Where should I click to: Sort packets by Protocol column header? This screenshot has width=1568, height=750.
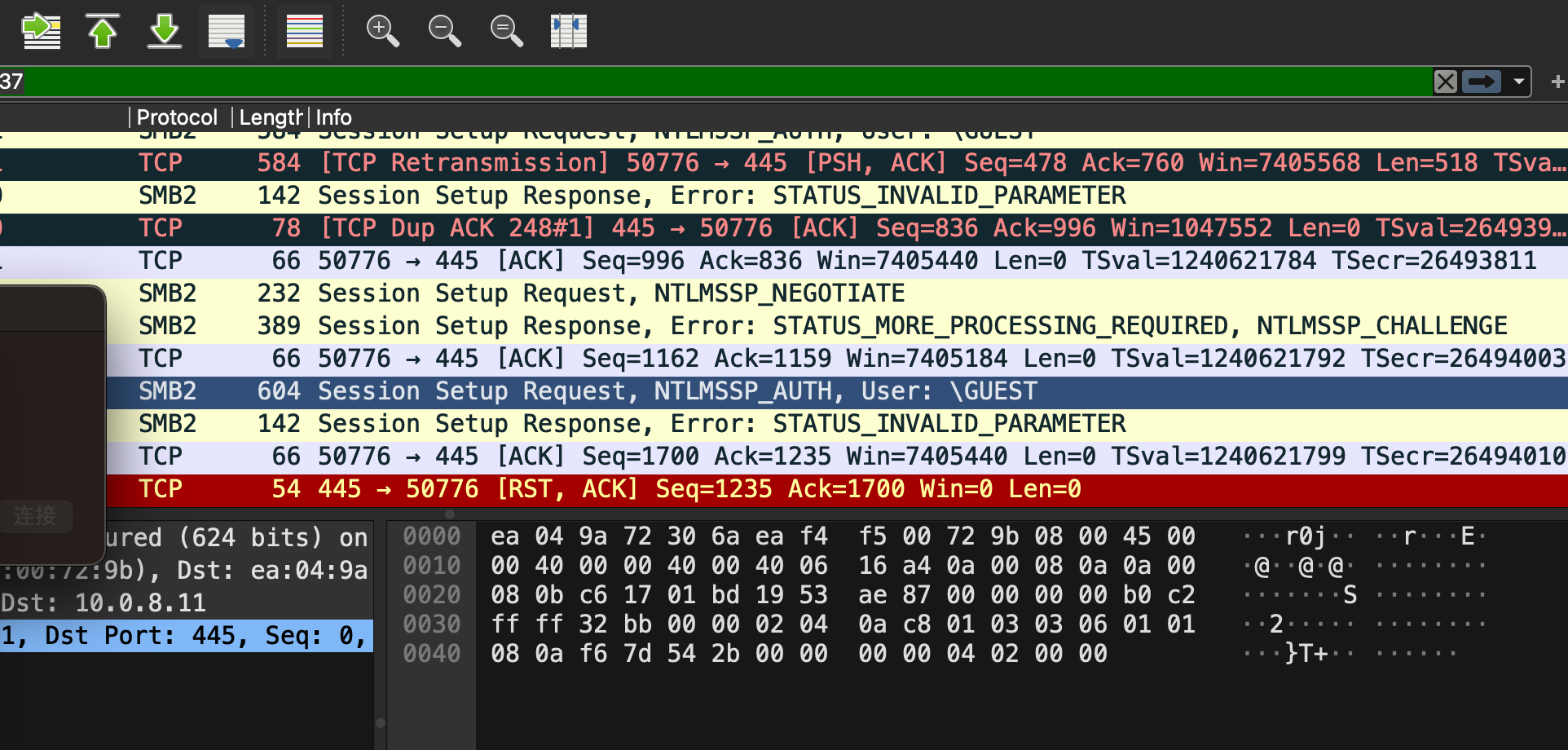[x=177, y=117]
